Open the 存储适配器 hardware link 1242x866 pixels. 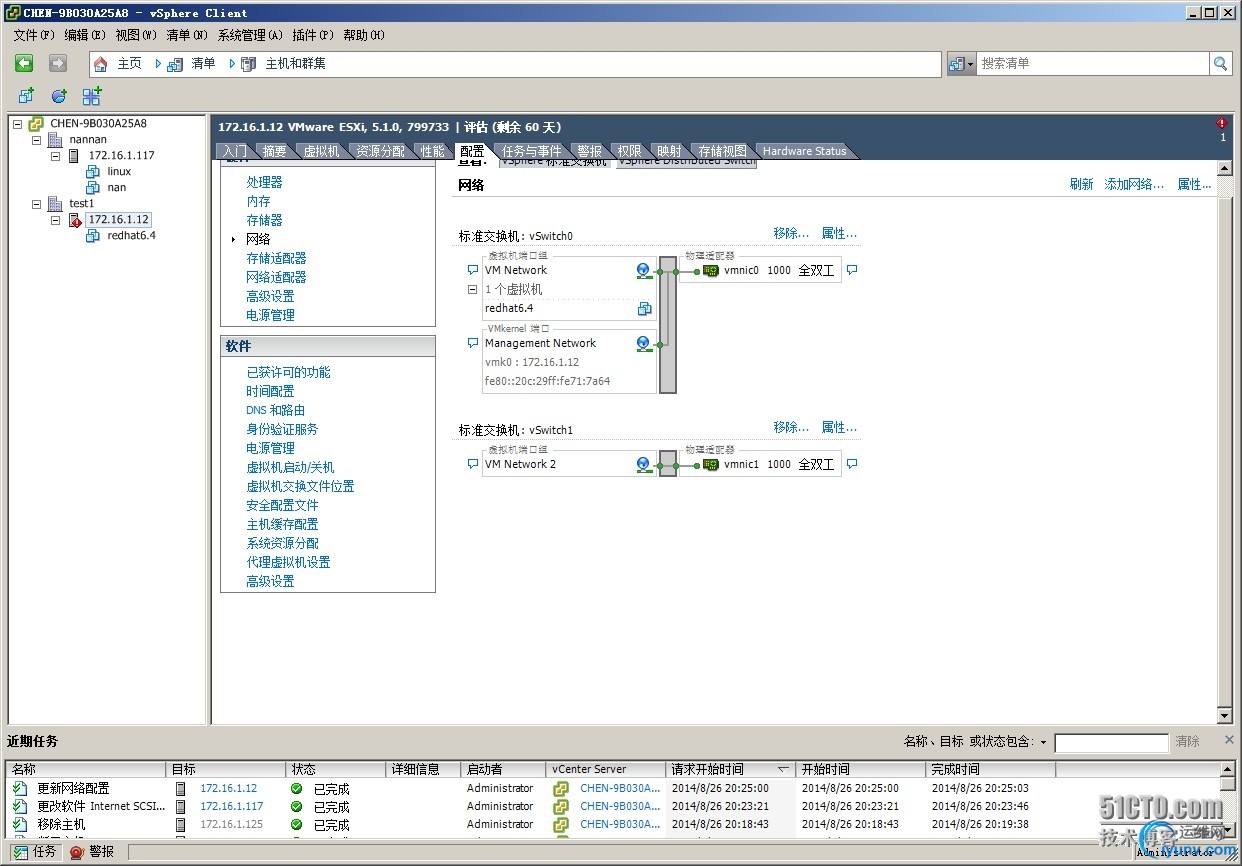276,258
